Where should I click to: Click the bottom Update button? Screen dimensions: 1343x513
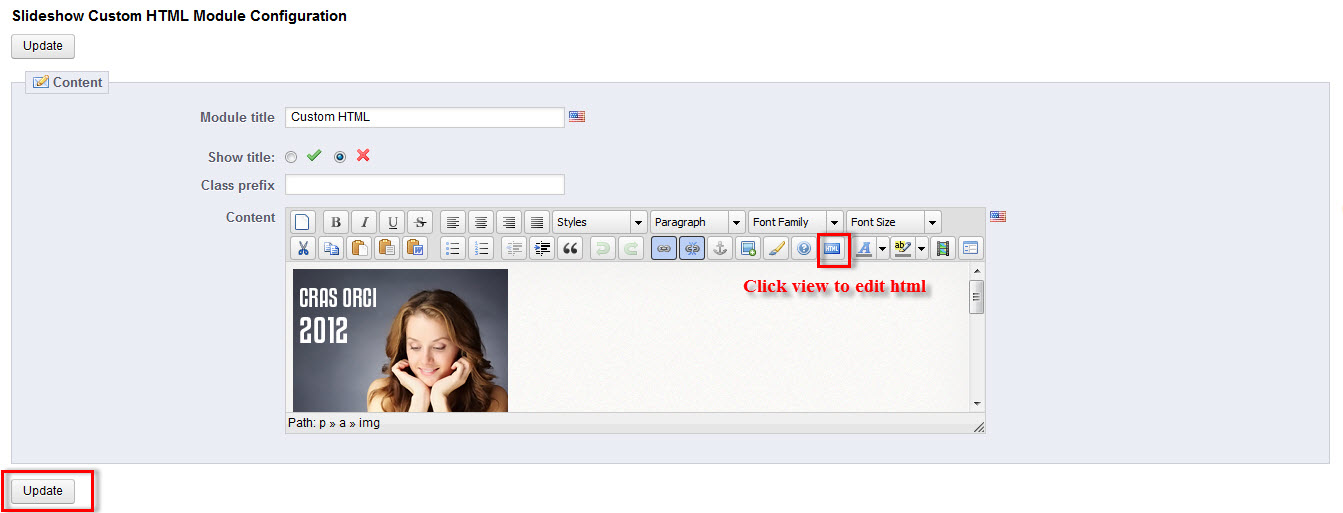pyautogui.click(x=43, y=491)
